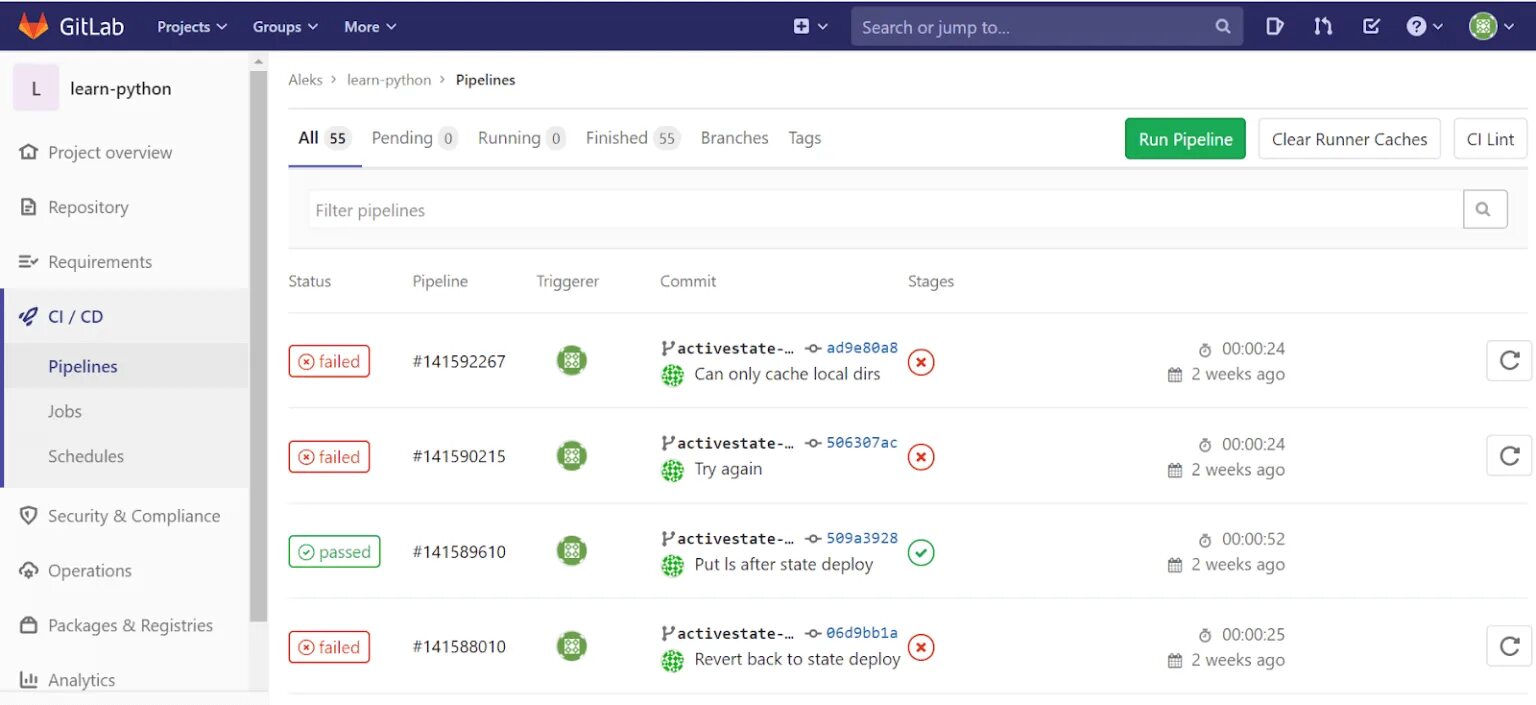Screen dimensions: 1536x705
Task: Open commit link ad9e80a8
Action: point(862,348)
